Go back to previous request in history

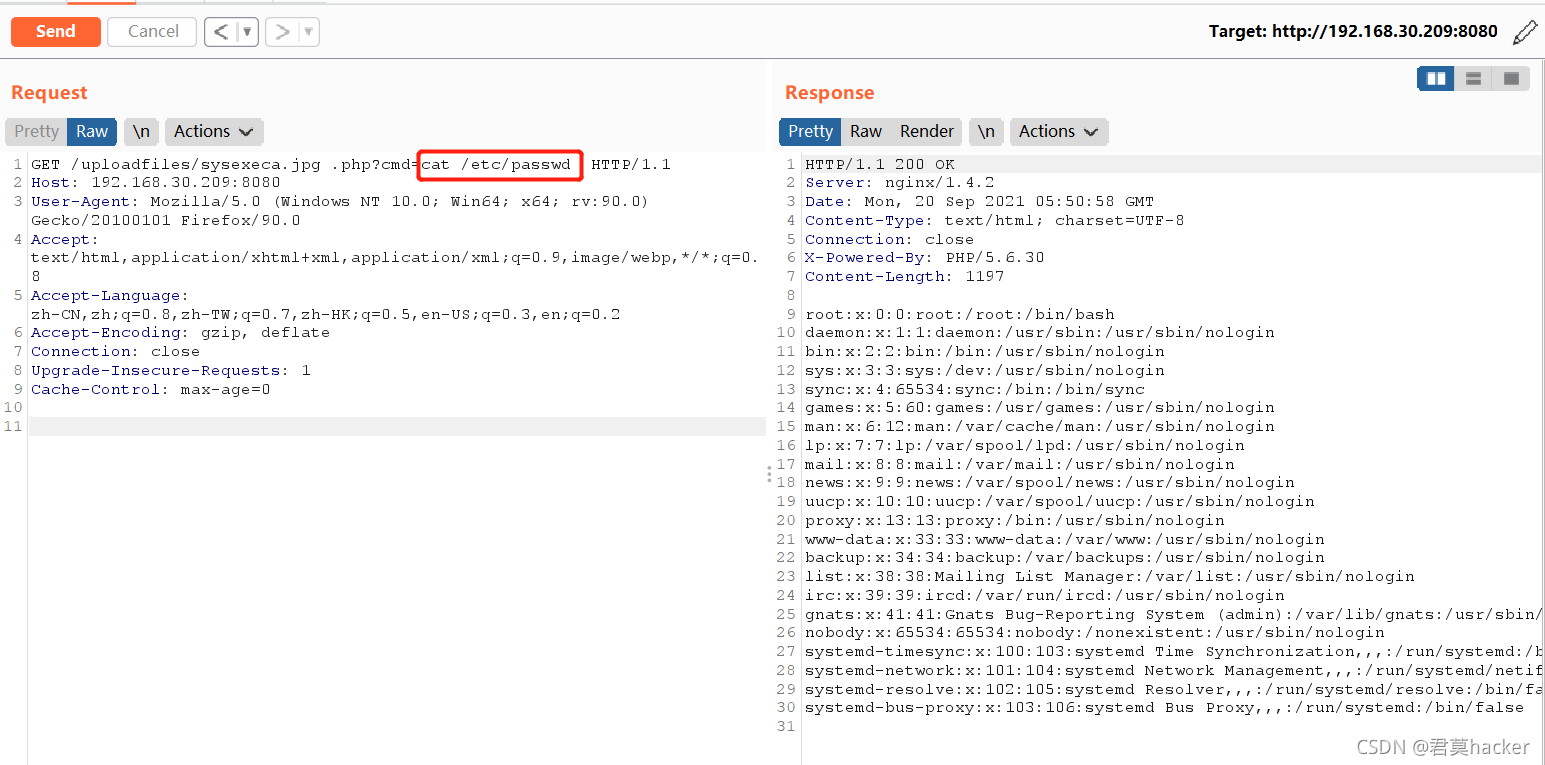point(221,32)
